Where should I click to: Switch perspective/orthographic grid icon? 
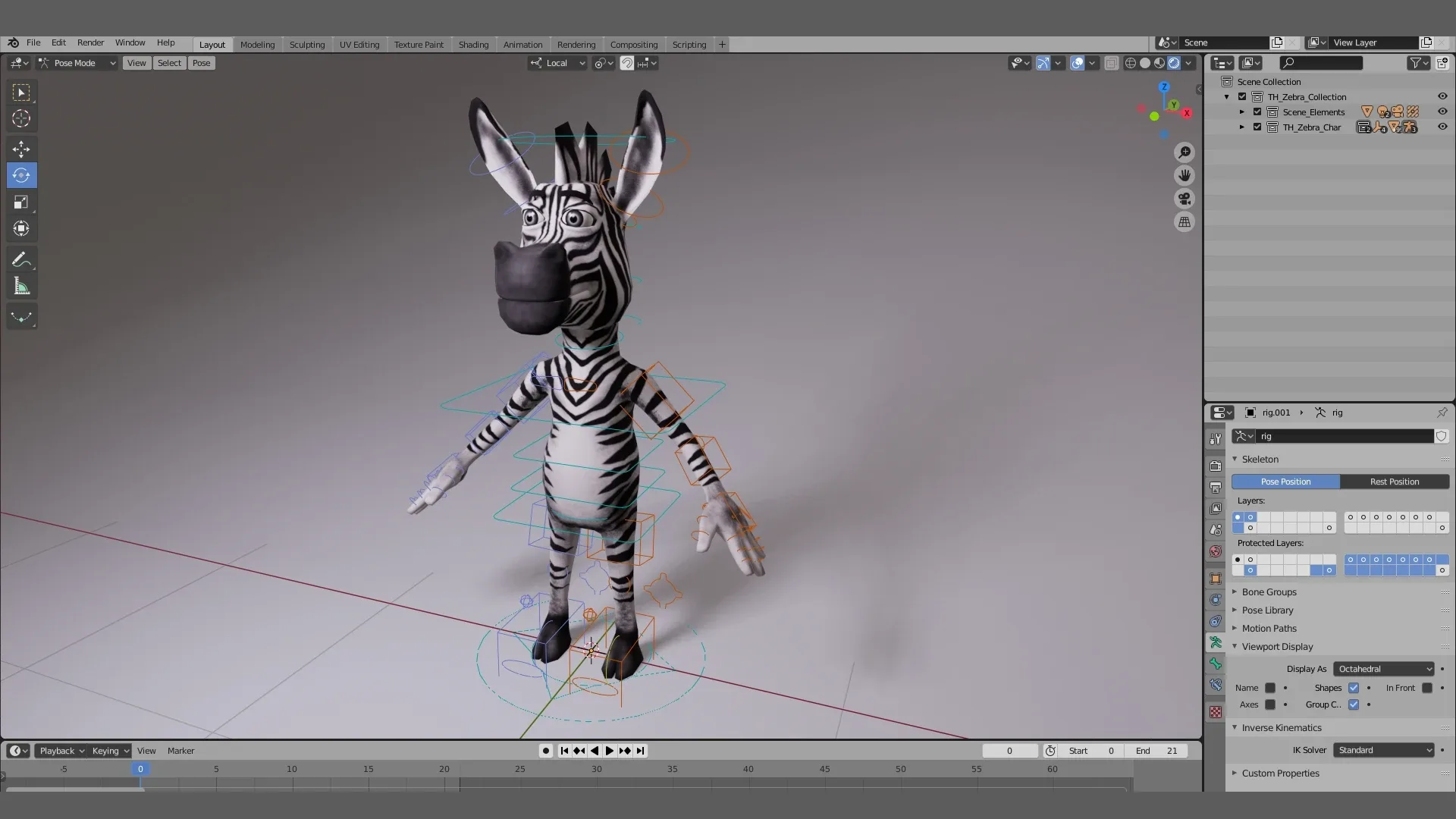pyautogui.click(x=1185, y=222)
